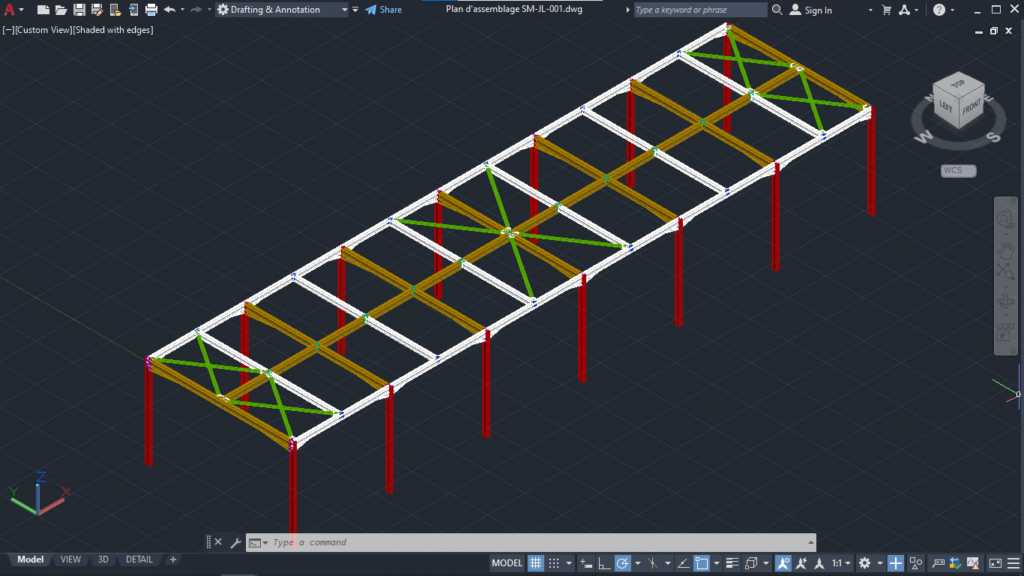Toggle Dynamic Input
1024x576 pixels.
tap(586, 563)
